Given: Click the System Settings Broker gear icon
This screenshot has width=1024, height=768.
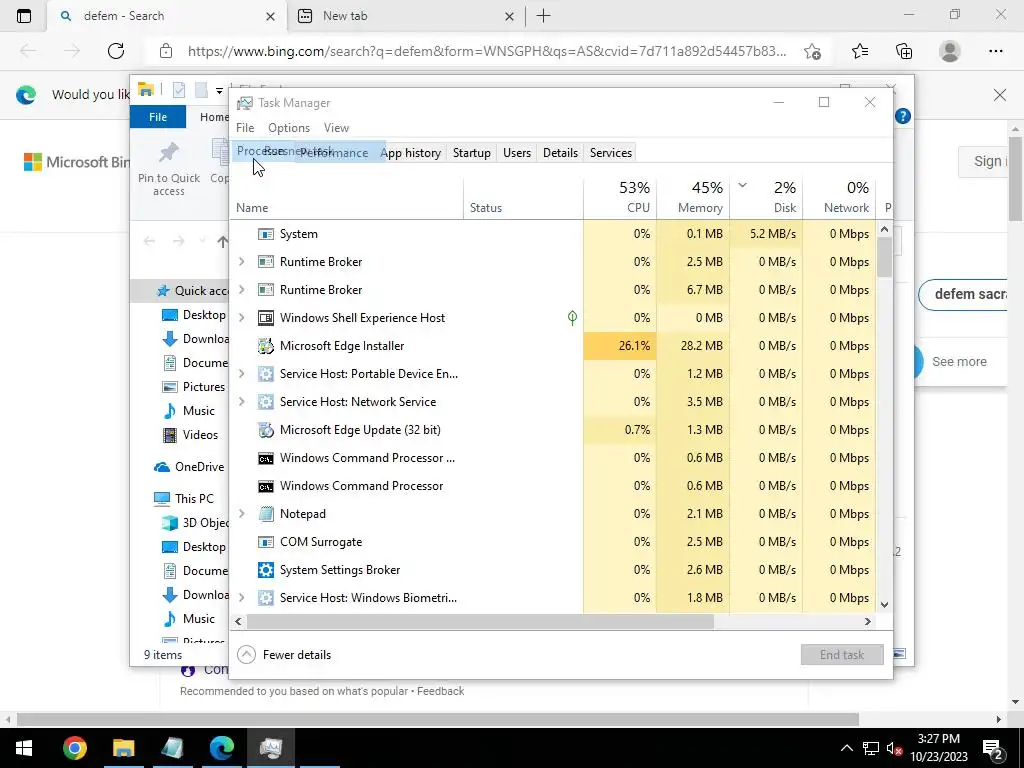Looking at the screenshot, I should click(x=266, y=570).
